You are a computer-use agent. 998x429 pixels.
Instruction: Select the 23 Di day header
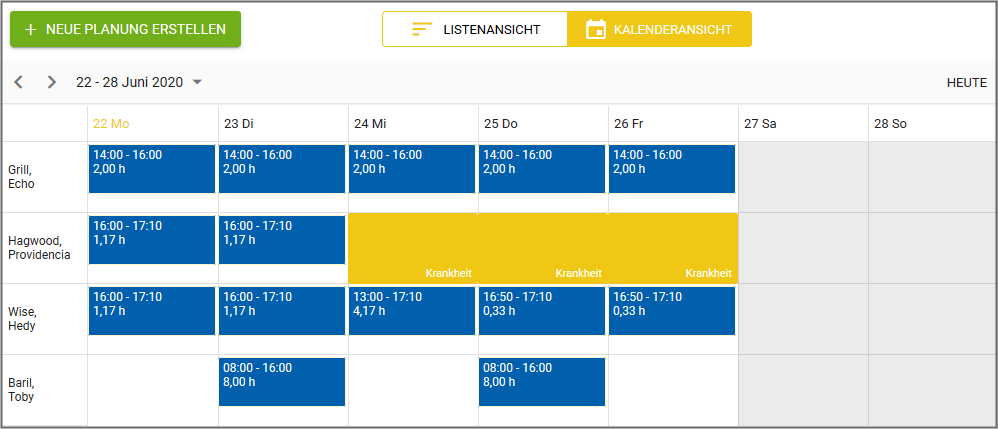(239, 124)
